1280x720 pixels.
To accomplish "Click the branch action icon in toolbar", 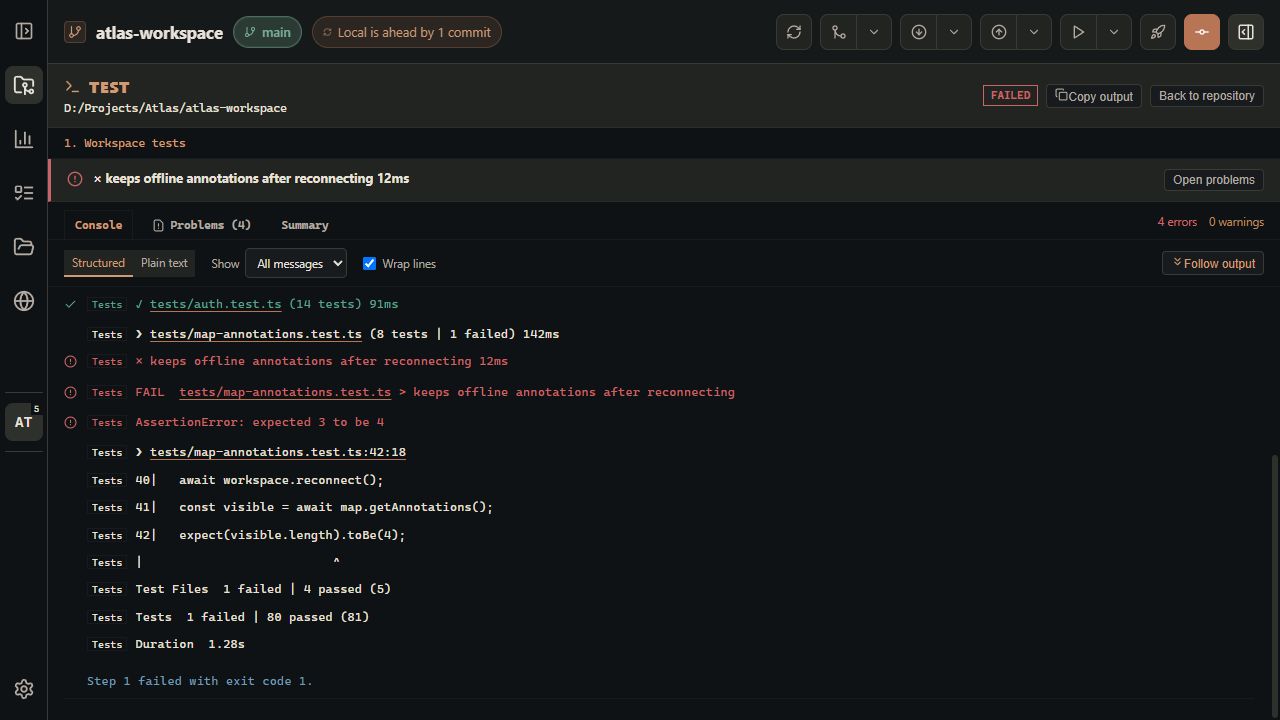I will point(838,32).
